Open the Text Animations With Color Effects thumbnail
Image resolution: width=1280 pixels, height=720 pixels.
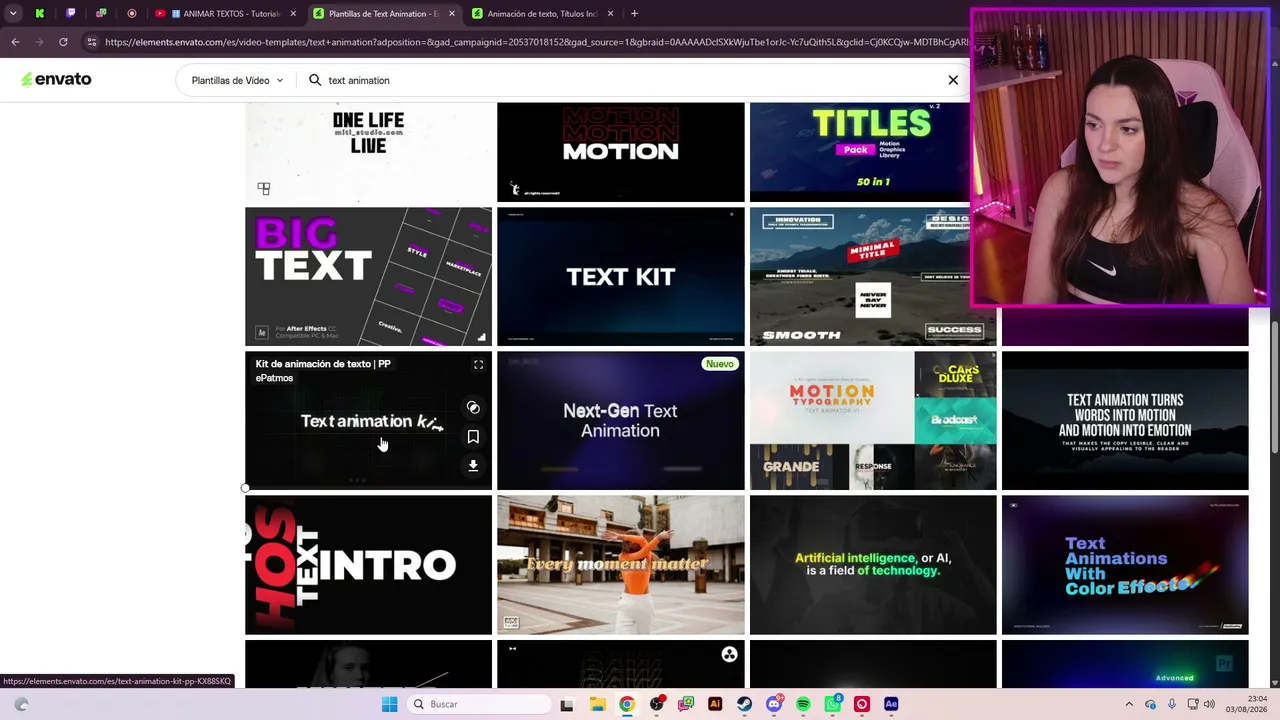tap(1125, 565)
